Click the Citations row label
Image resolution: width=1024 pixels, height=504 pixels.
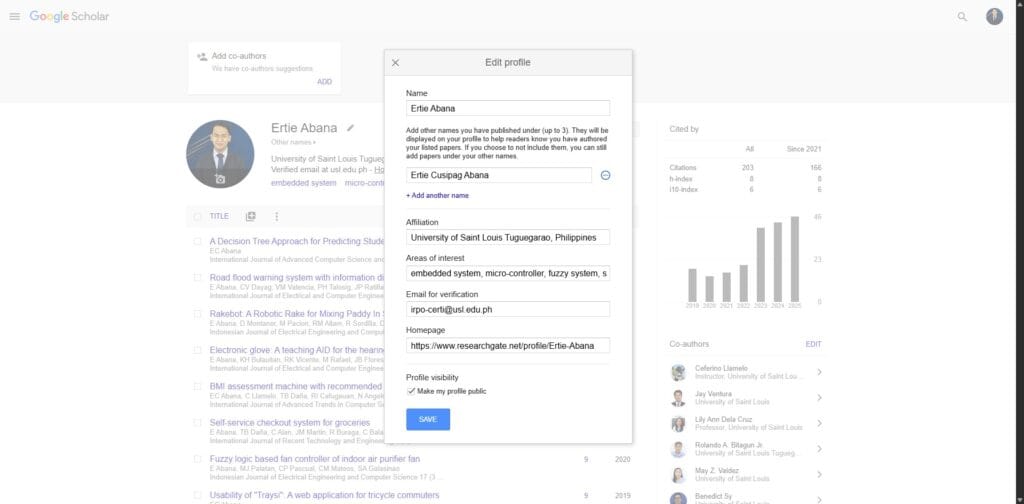tap(682, 168)
